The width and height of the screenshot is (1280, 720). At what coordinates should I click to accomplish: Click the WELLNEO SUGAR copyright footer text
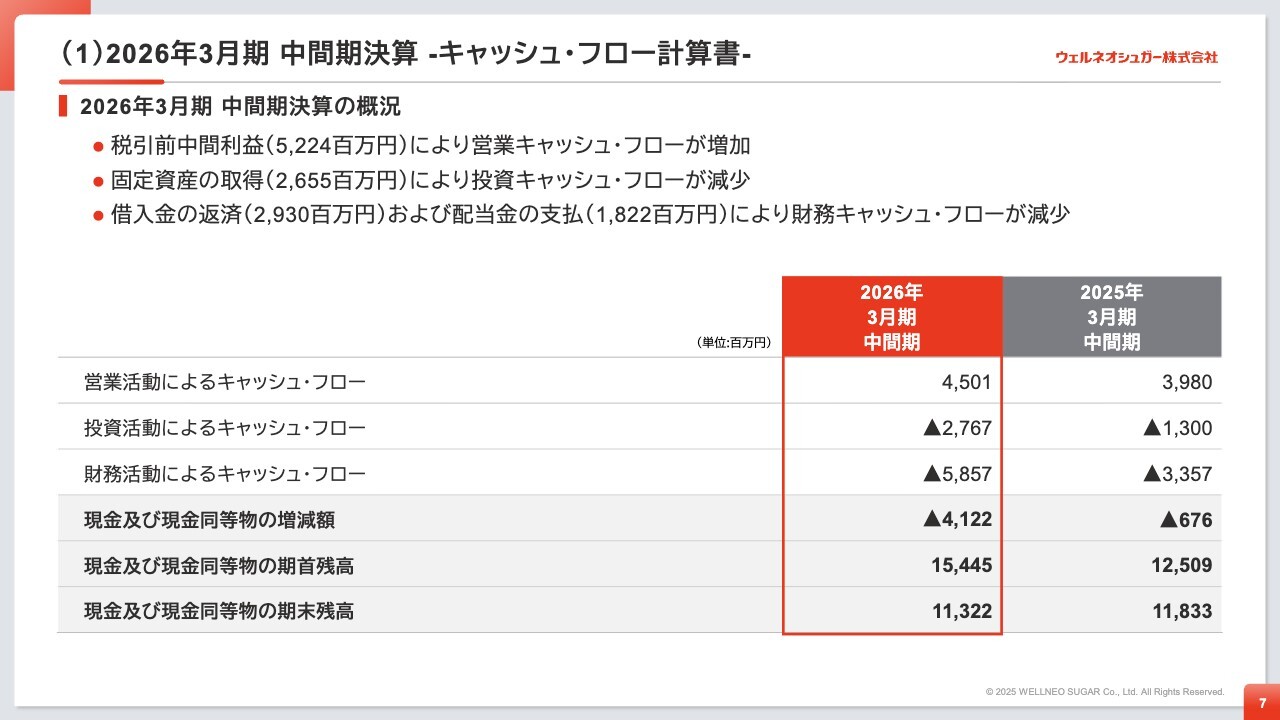1104,691
